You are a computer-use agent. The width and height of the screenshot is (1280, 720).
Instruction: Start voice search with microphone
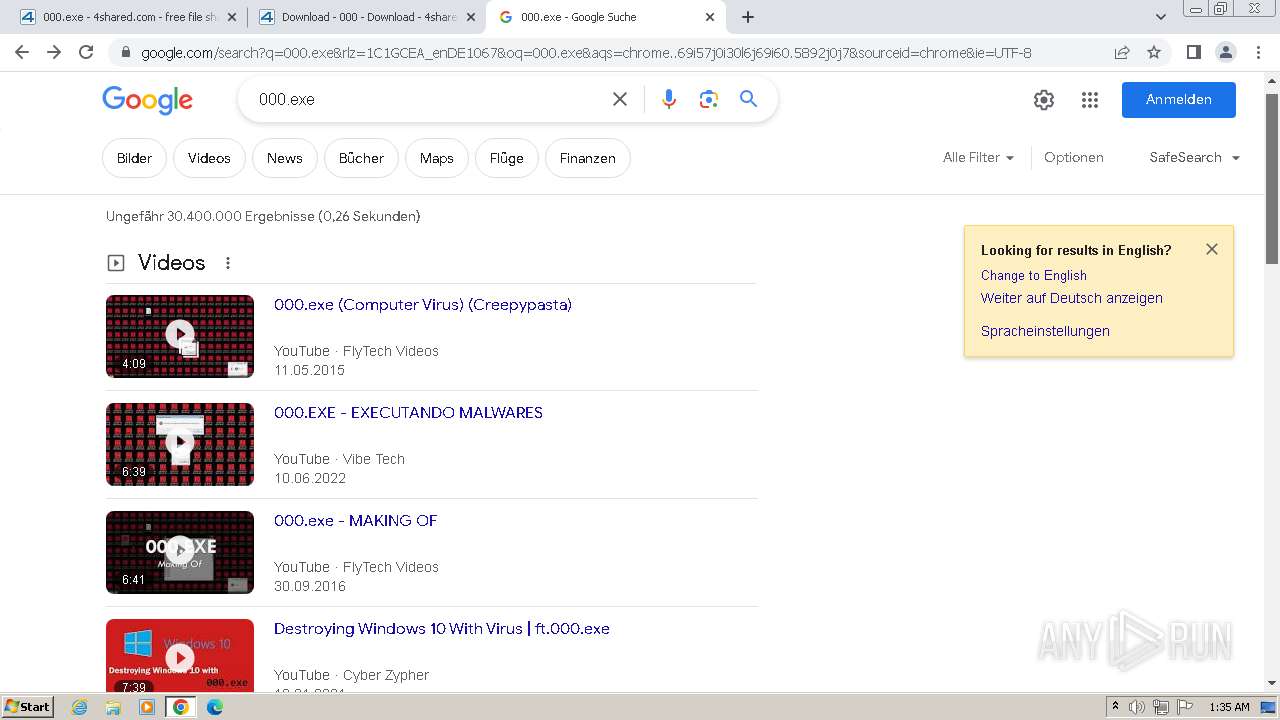click(x=669, y=99)
